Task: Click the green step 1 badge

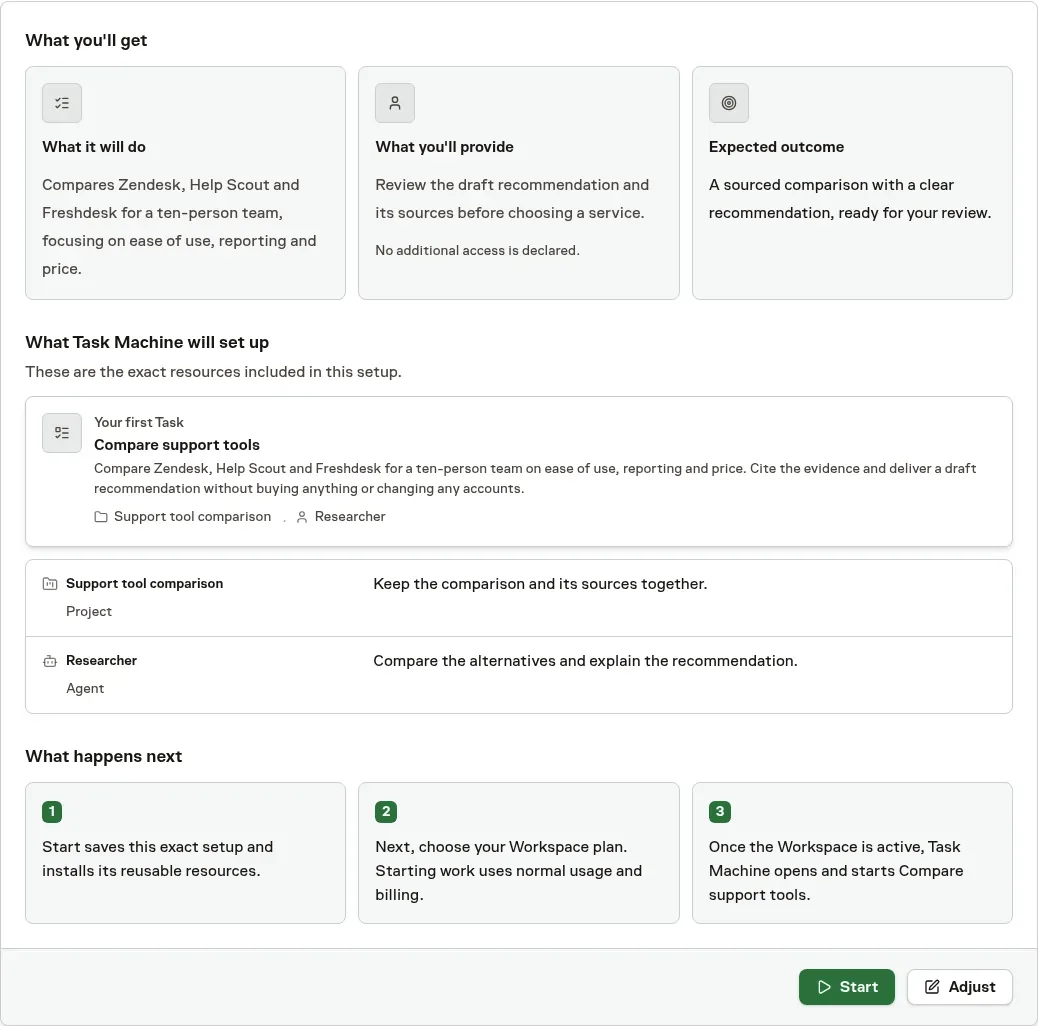Action: tap(52, 812)
